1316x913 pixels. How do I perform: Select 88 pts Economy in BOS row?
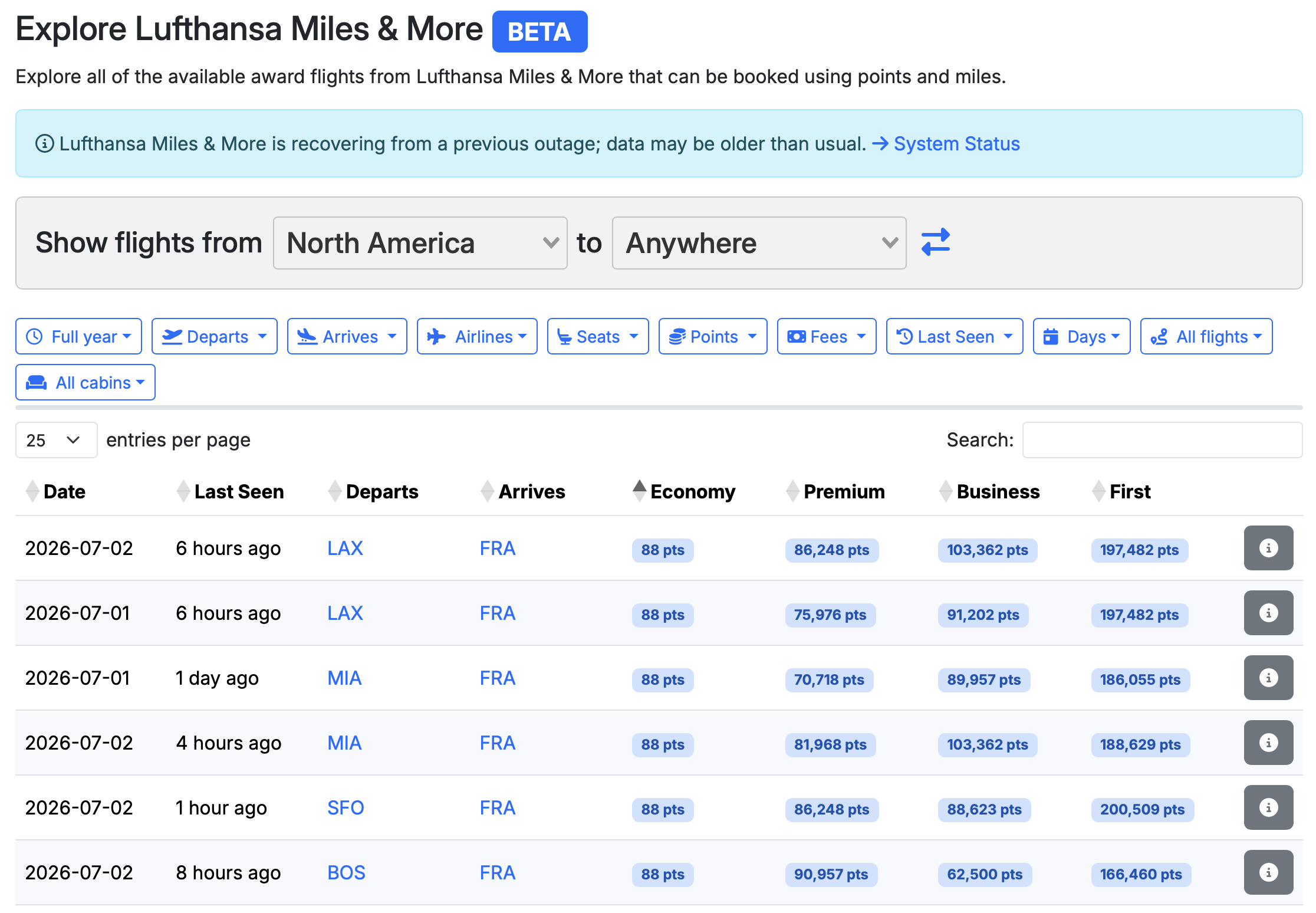(663, 874)
